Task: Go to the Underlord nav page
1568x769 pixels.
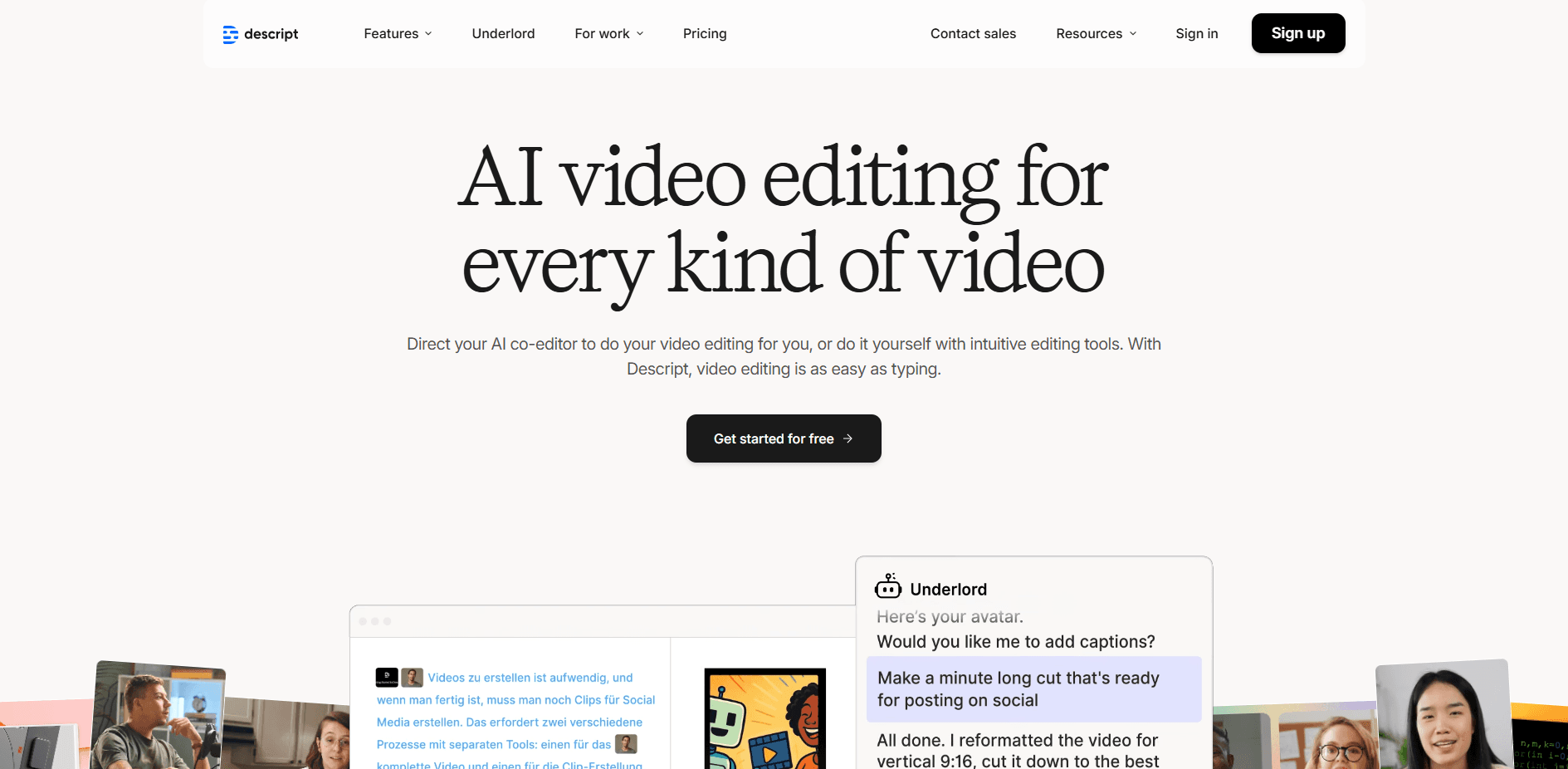Action: [x=503, y=33]
